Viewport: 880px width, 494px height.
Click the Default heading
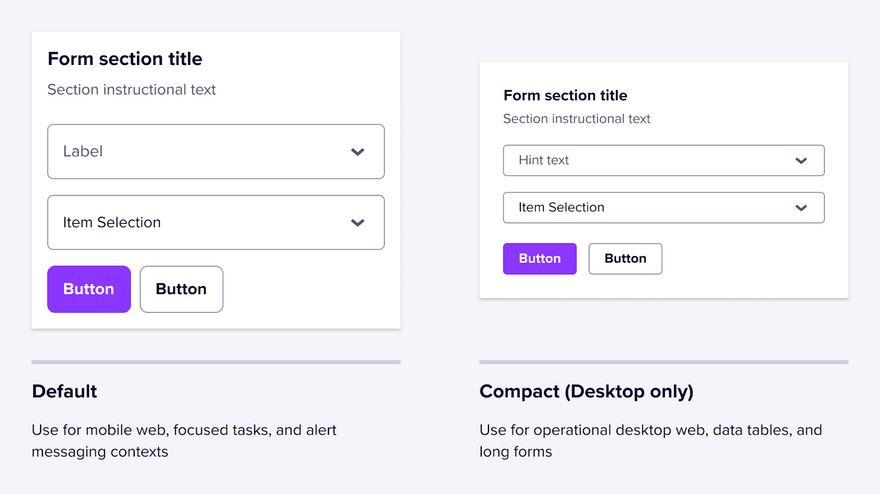click(x=65, y=391)
